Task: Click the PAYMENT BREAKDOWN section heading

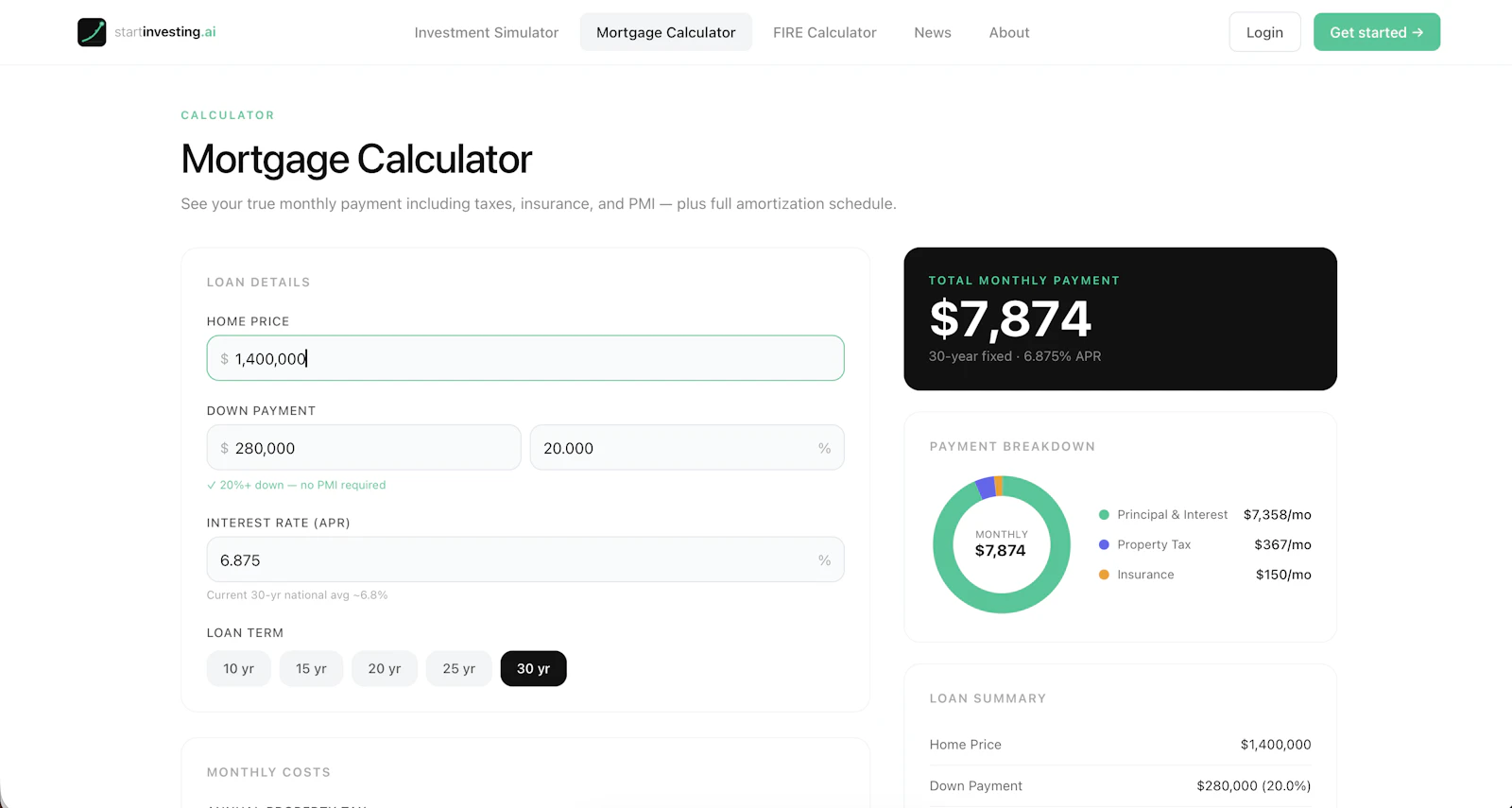Action: pos(1012,446)
